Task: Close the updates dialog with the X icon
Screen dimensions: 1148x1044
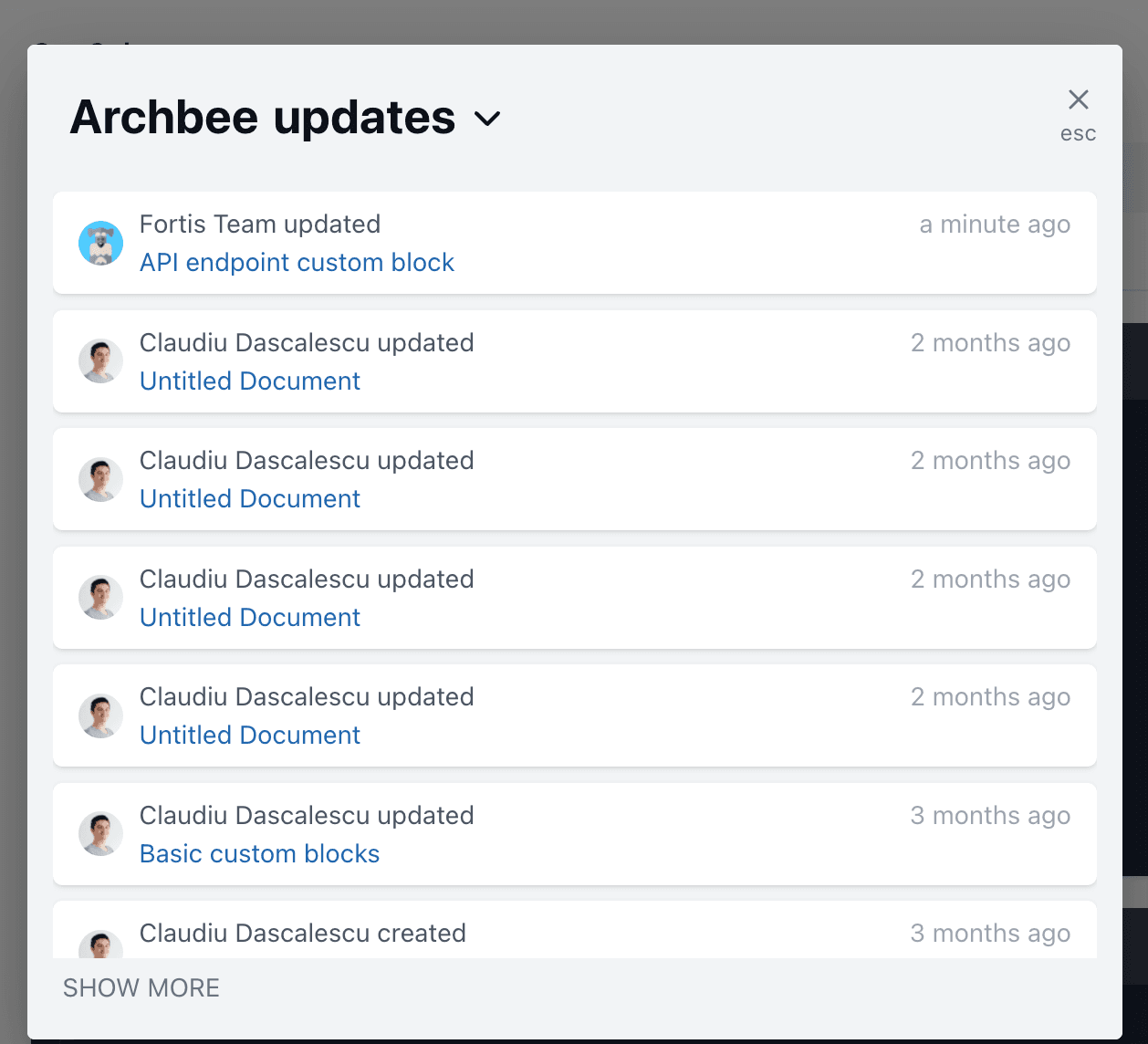Action: 1078,99
